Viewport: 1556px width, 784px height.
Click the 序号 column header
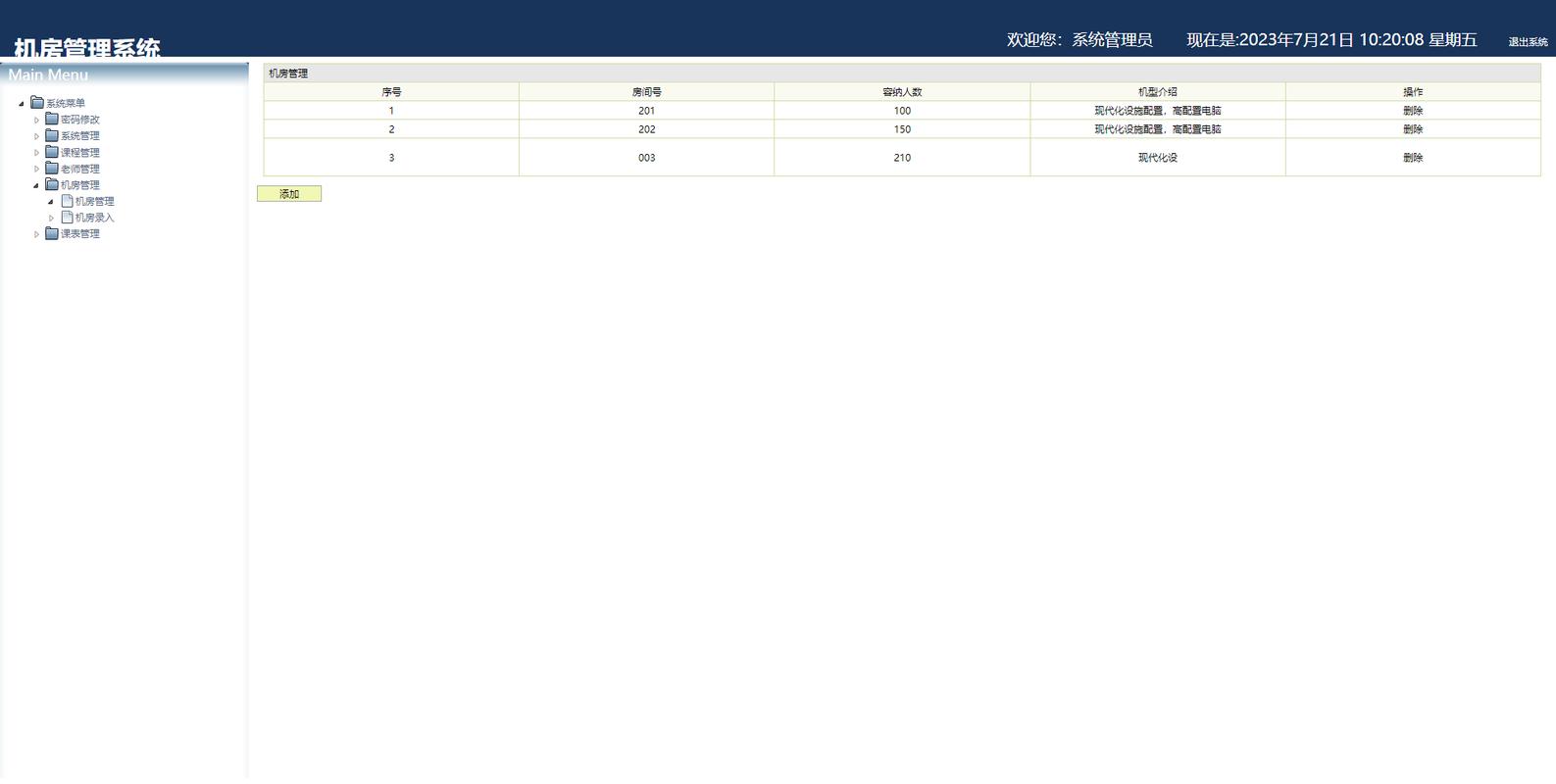tap(391, 92)
